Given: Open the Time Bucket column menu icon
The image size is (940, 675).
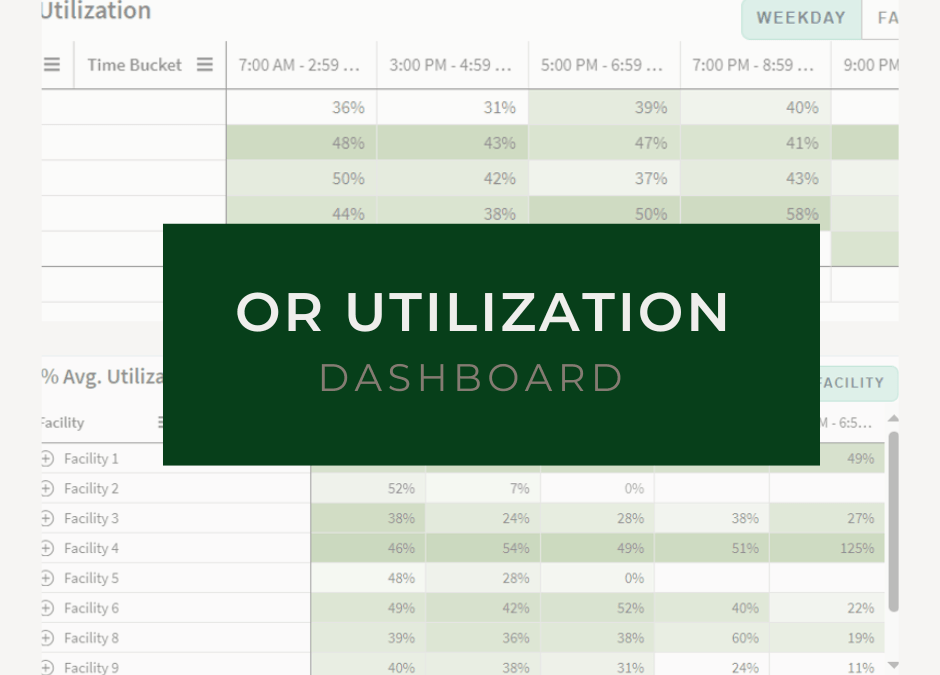Looking at the screenshot, I should (x=204, y=65).
